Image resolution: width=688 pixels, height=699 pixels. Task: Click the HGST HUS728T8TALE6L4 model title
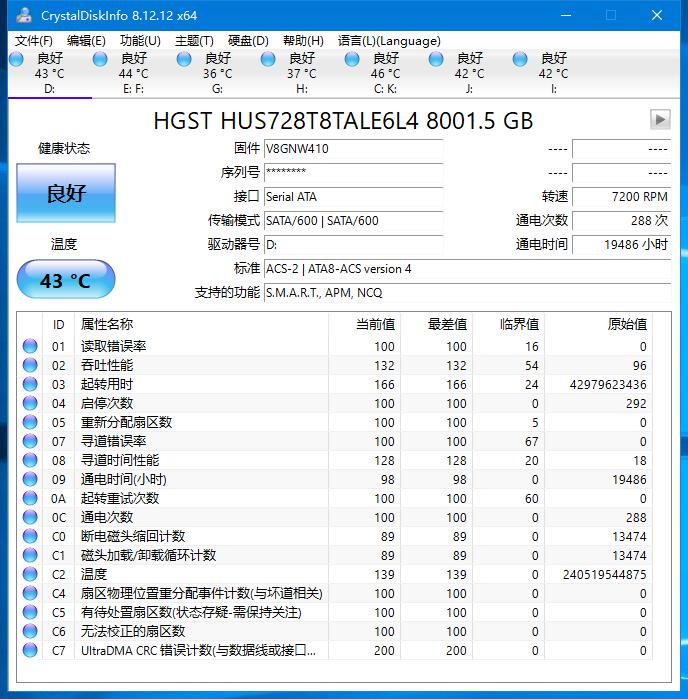pyautogui.click(x=343, y=121)
